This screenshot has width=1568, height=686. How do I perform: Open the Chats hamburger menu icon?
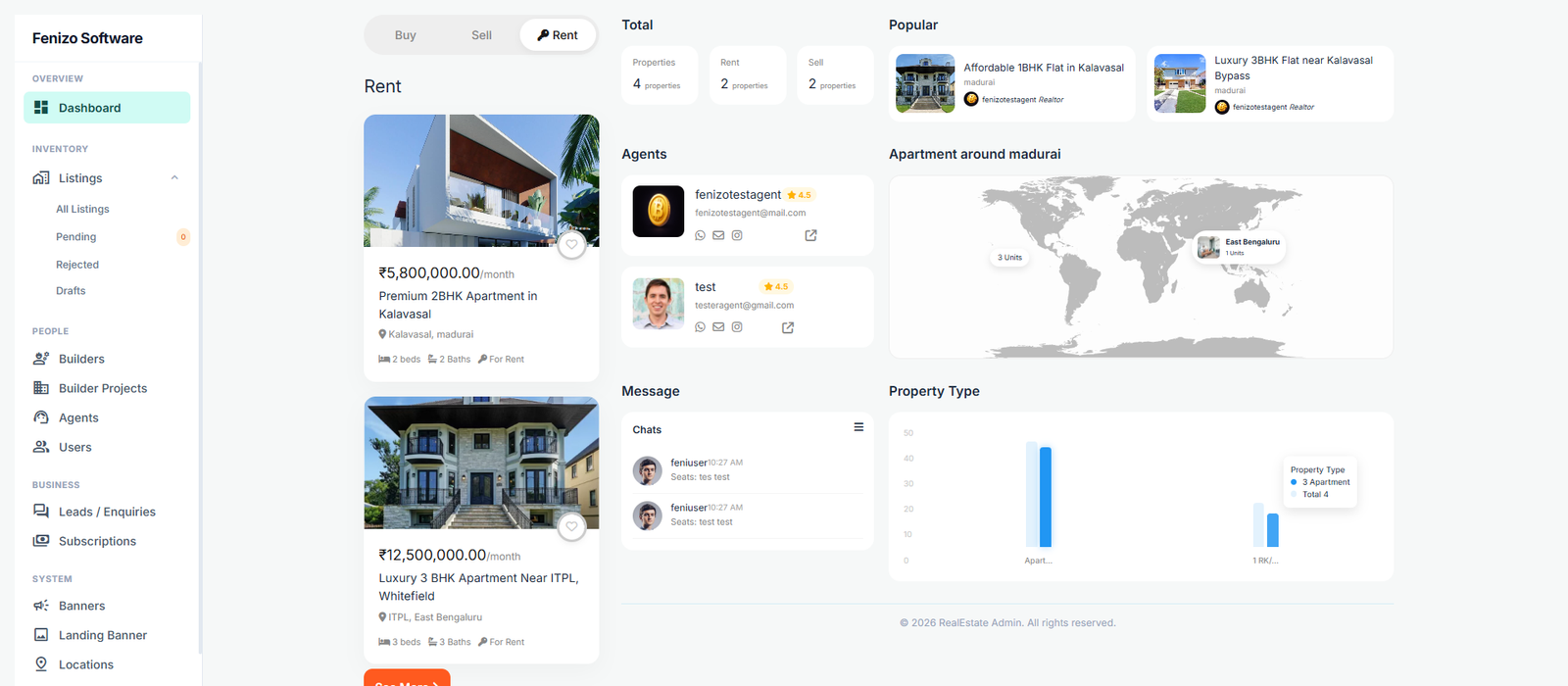tap(858, 427)
